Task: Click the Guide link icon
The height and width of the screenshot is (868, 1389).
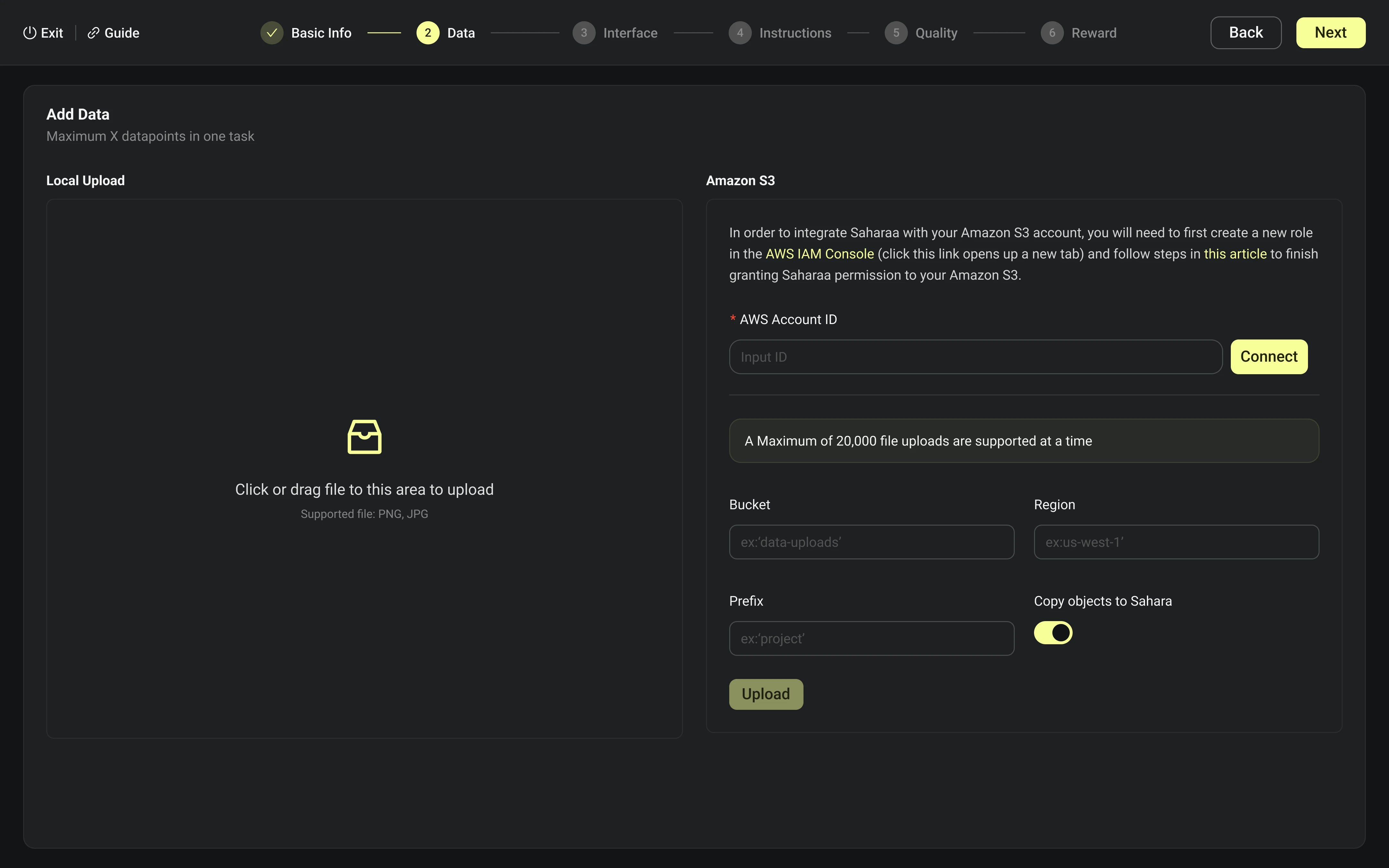Action: click(x=93, y=33)
